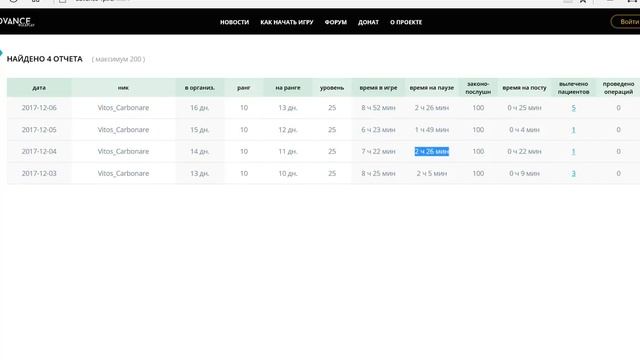The width and height of the screenshot is (640, 360).
Task: Click the ранг column header
Action: point(244,87)
